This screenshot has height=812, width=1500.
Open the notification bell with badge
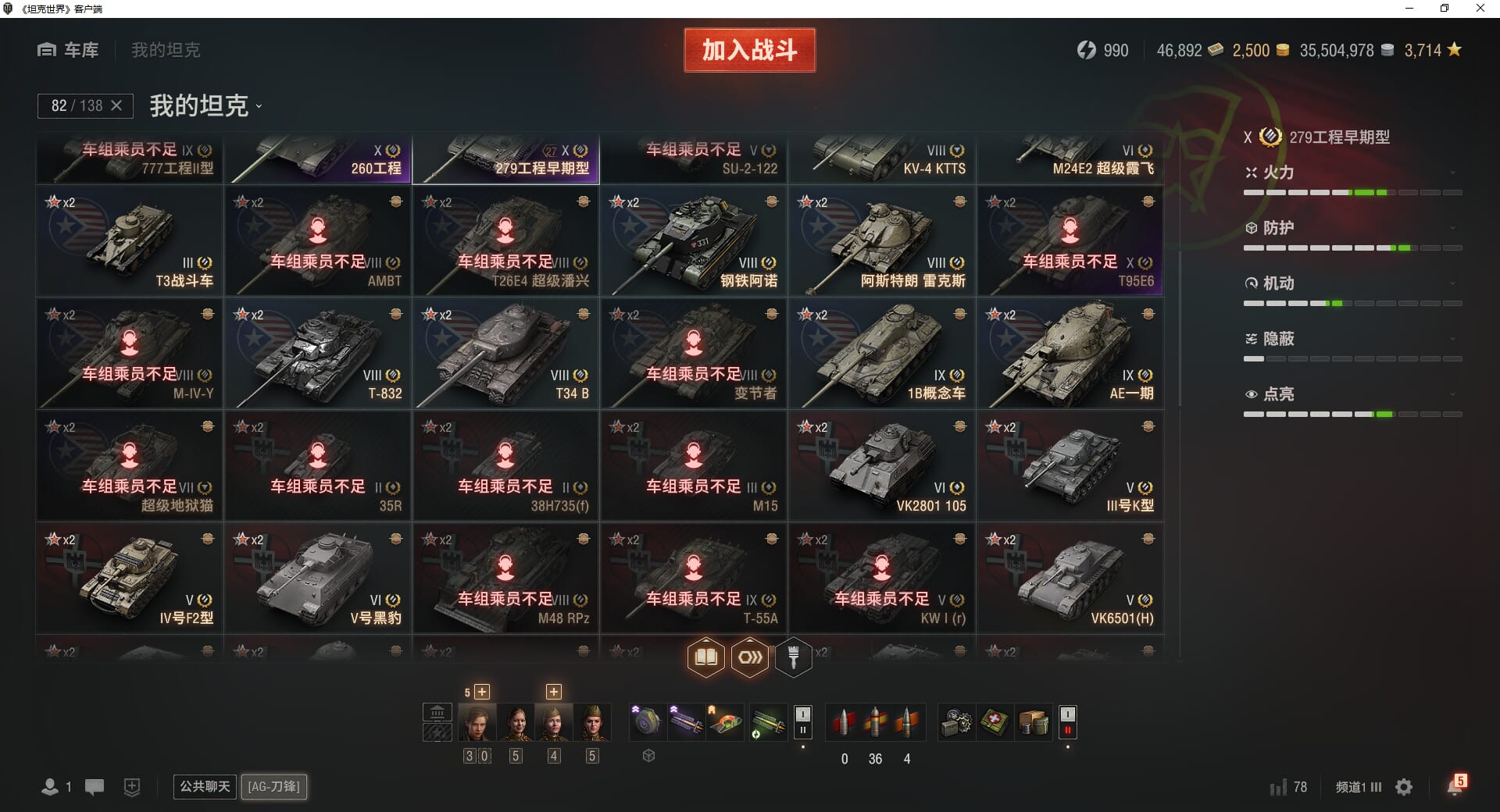pos(1455,785)
